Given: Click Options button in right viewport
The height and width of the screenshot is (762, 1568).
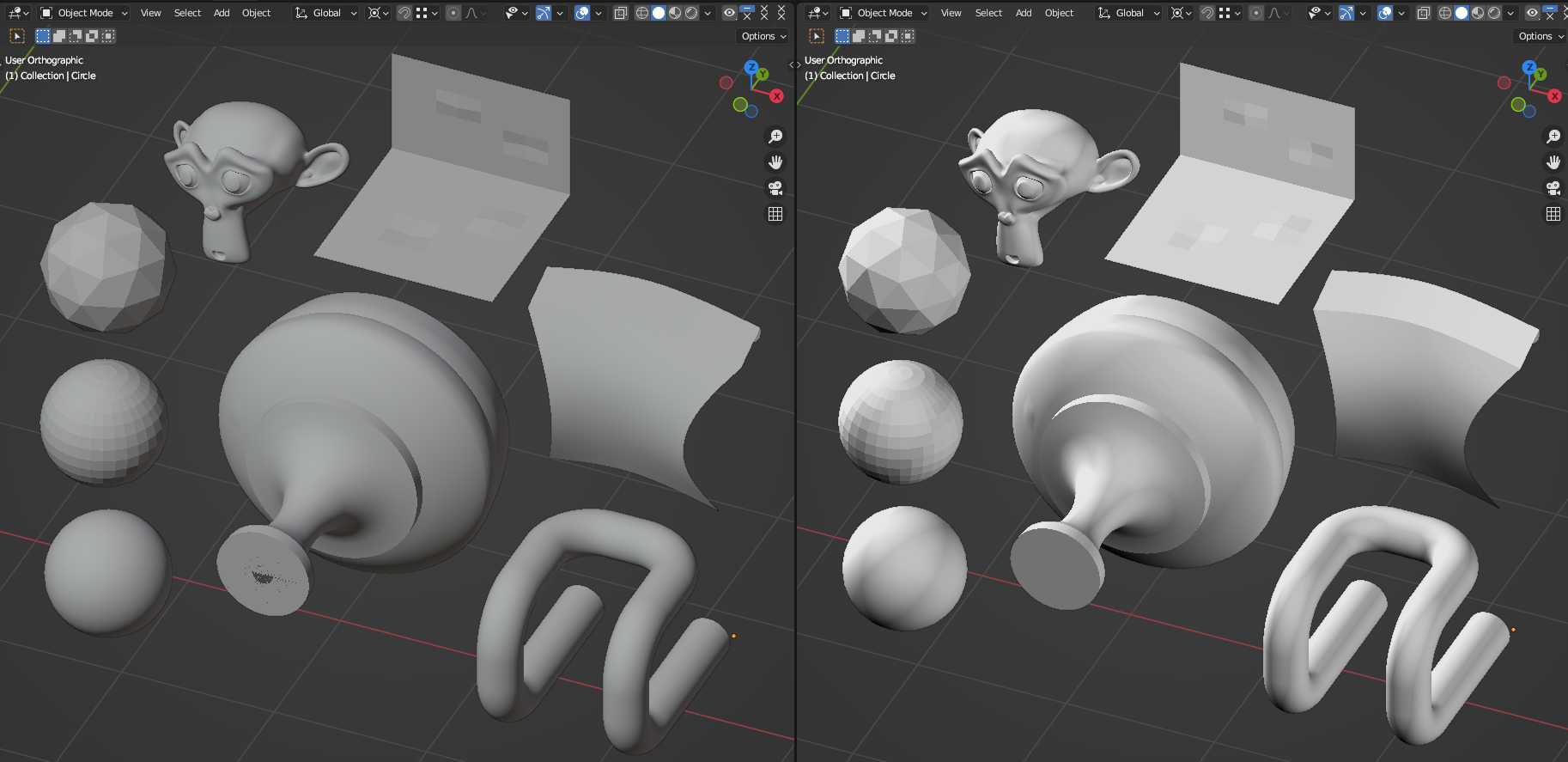Looking at the screenshot, I should click(x=1541, y=36).
